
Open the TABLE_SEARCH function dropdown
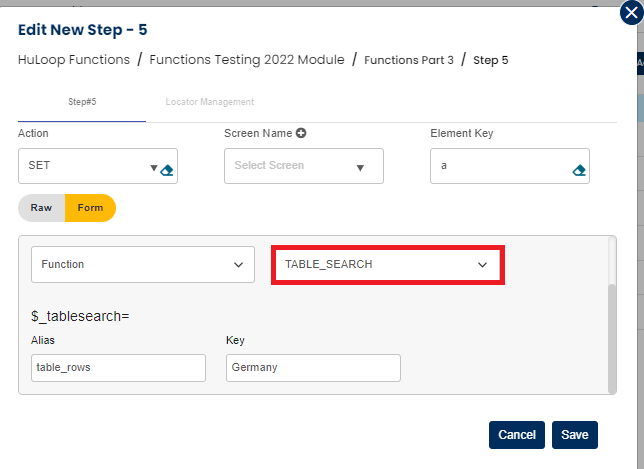386,265
